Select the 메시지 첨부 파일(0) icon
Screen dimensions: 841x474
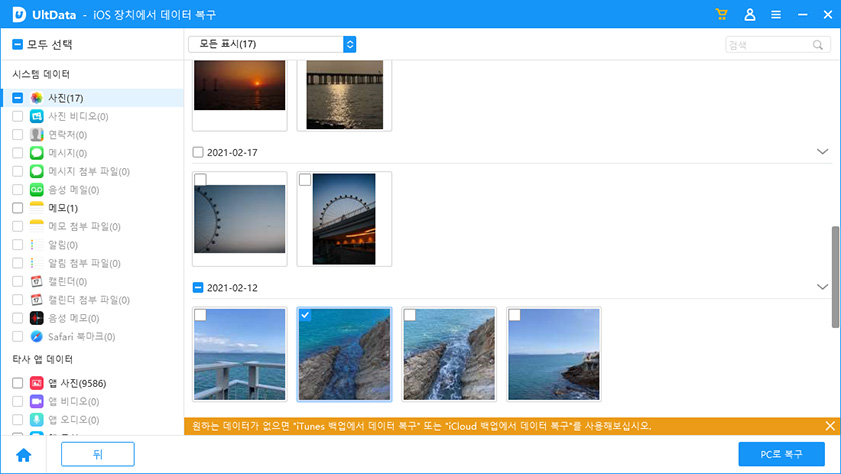tap(36, 171)
